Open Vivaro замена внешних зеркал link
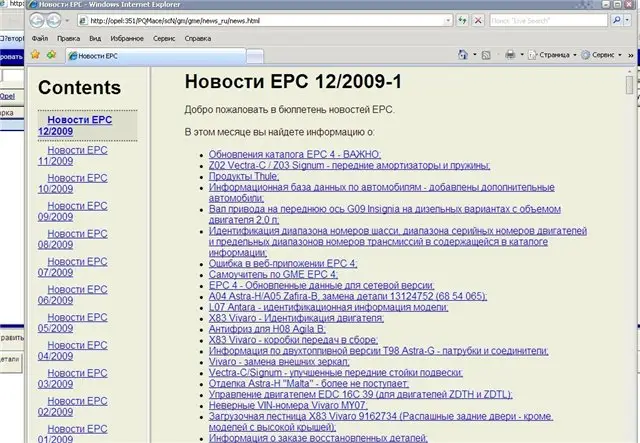The width and height of the screenshot is (640, 443). tap(279, 362)
